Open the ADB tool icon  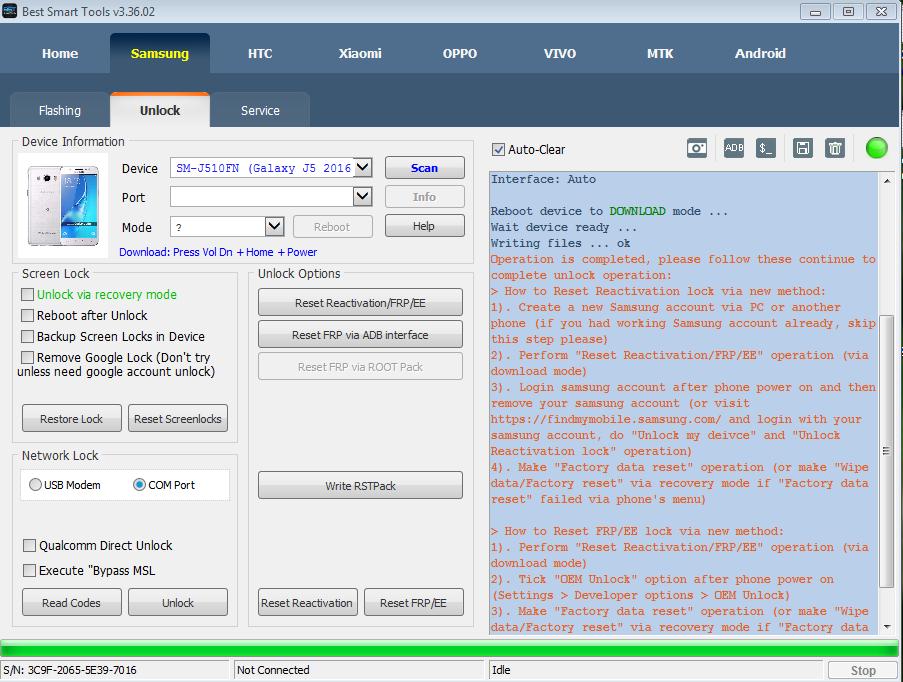[x=733, y=148]
